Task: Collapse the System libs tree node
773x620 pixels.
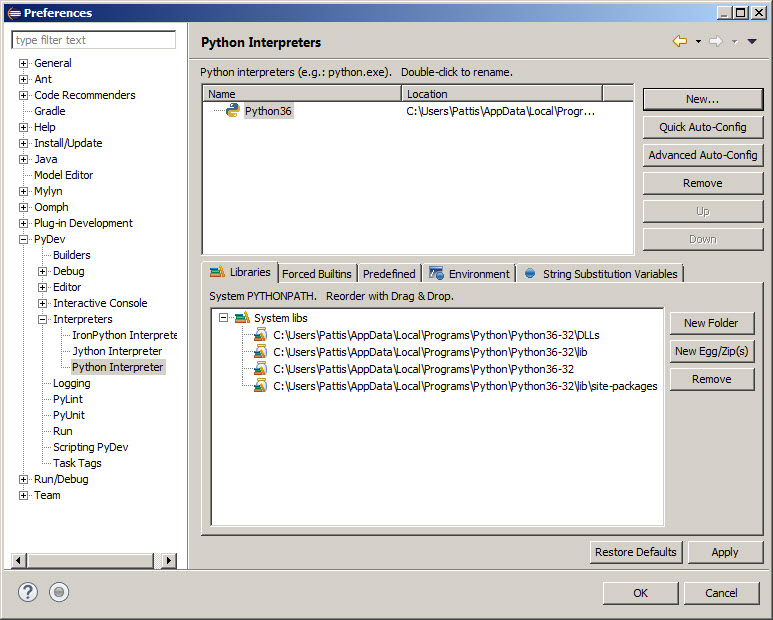Action: click(224, 318)
